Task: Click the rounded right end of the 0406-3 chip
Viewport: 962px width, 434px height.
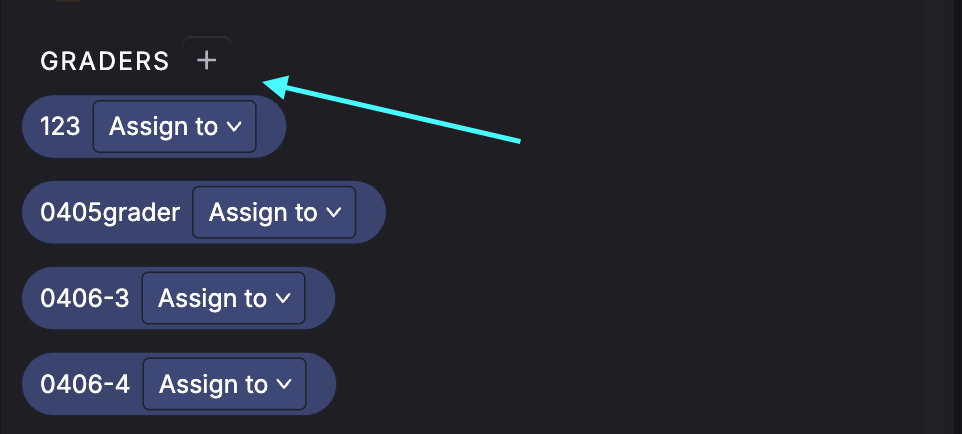Action: click(x=321, y=299)
